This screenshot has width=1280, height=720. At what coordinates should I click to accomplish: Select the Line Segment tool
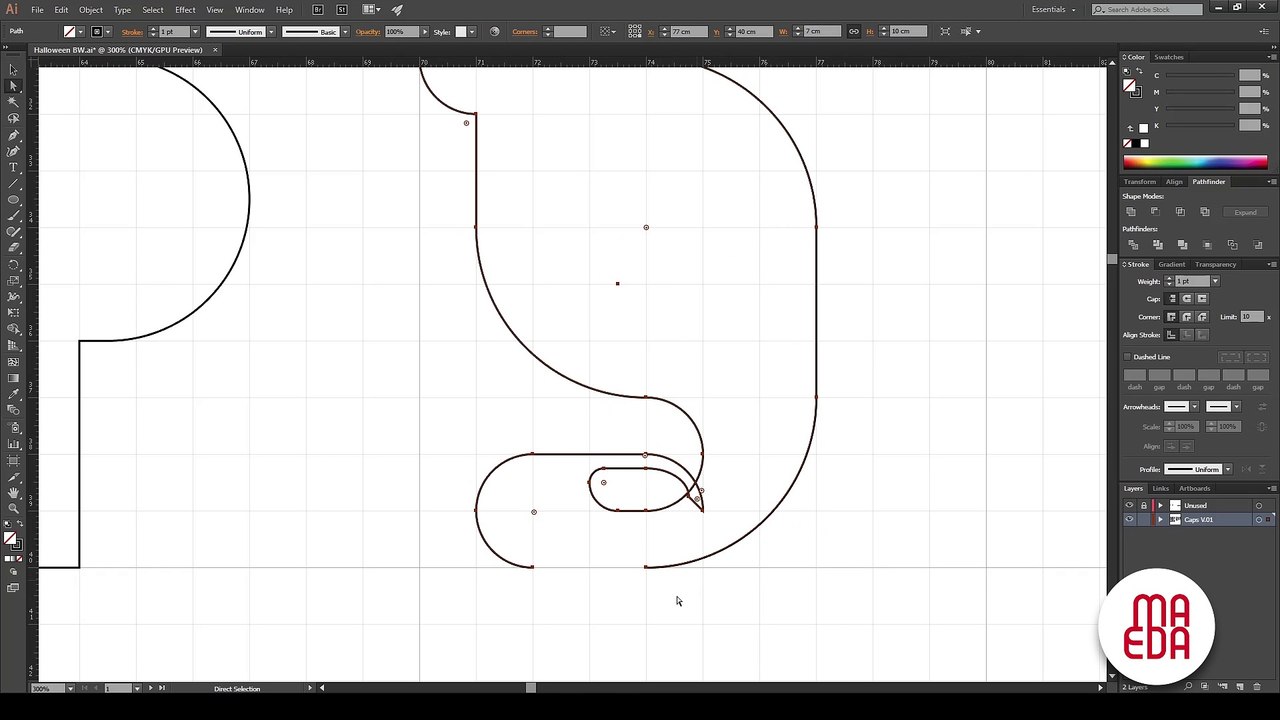13,183
